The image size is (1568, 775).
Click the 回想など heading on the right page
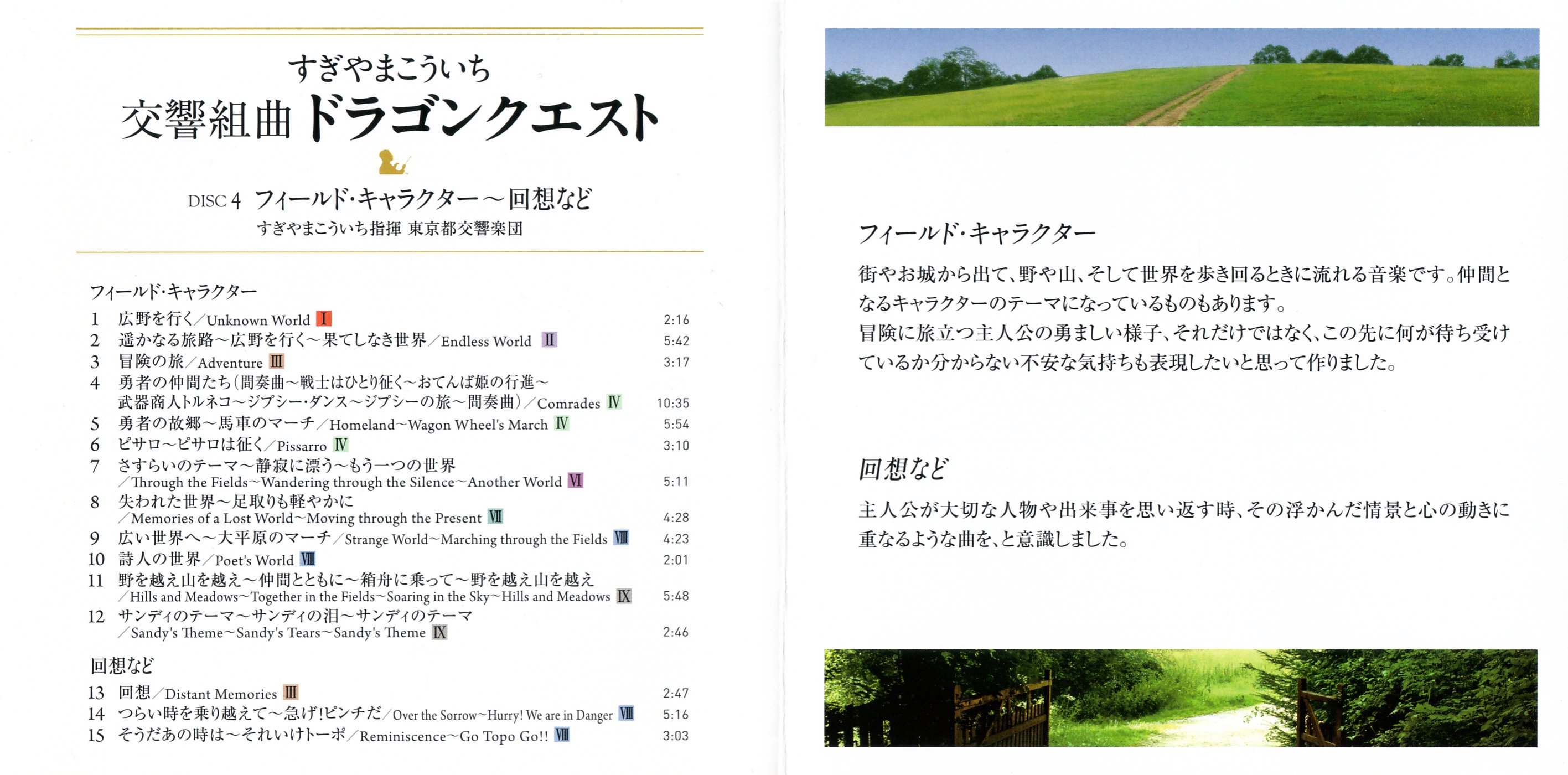903,469
